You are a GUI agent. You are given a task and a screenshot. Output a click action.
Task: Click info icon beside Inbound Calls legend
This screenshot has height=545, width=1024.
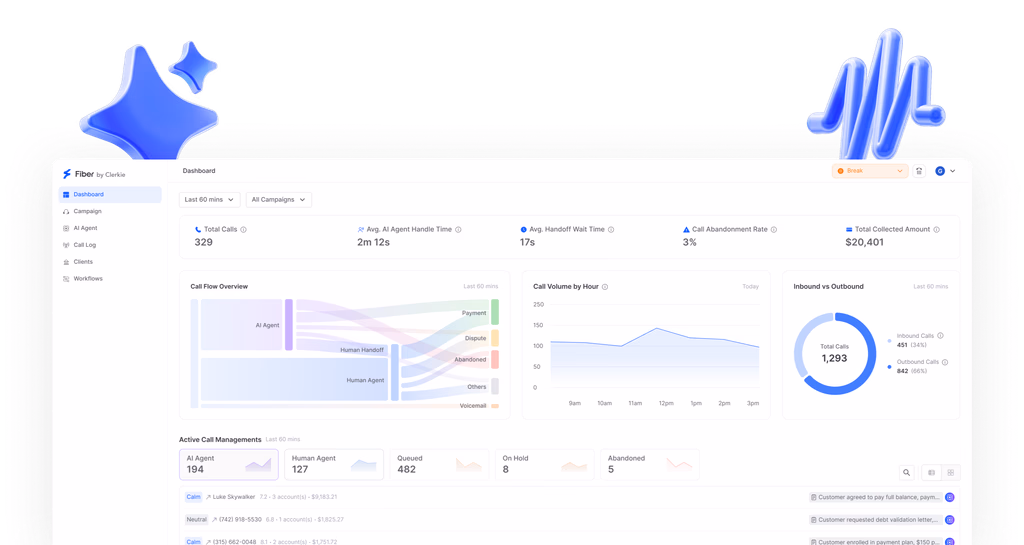(x=940, y=336)
